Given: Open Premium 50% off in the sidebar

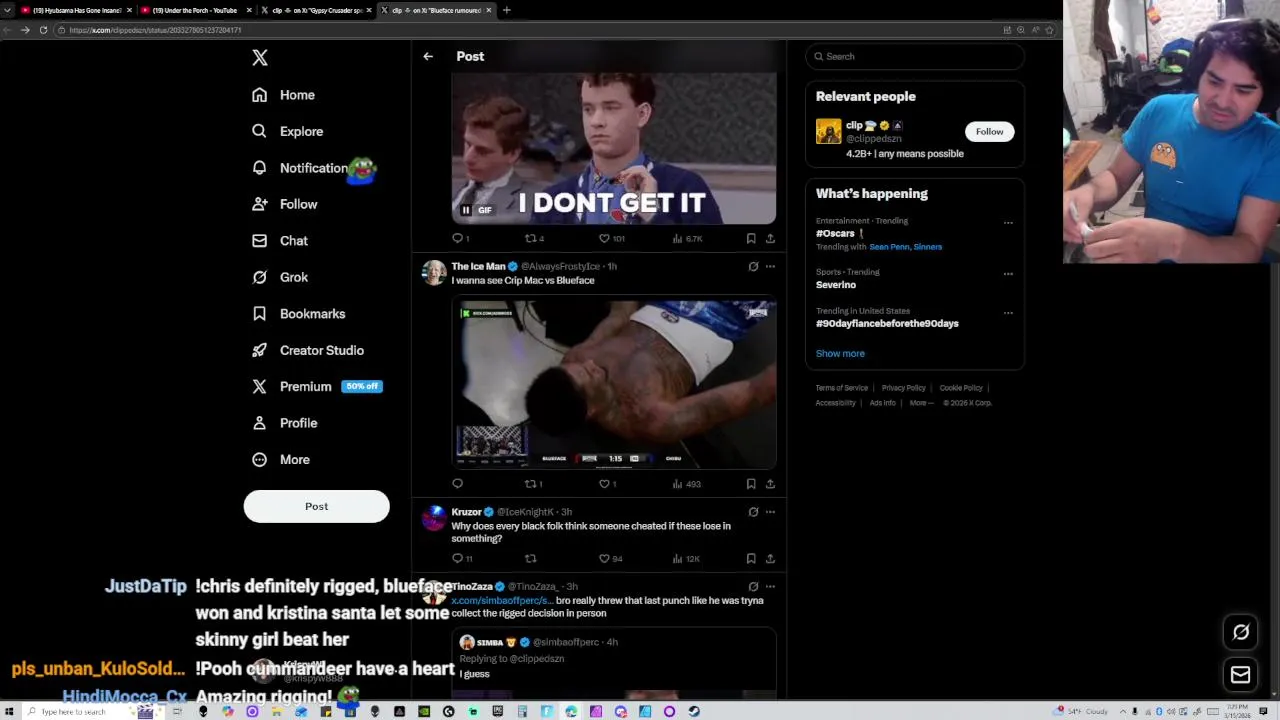Looking at the screenshot, I should point(318,386).
